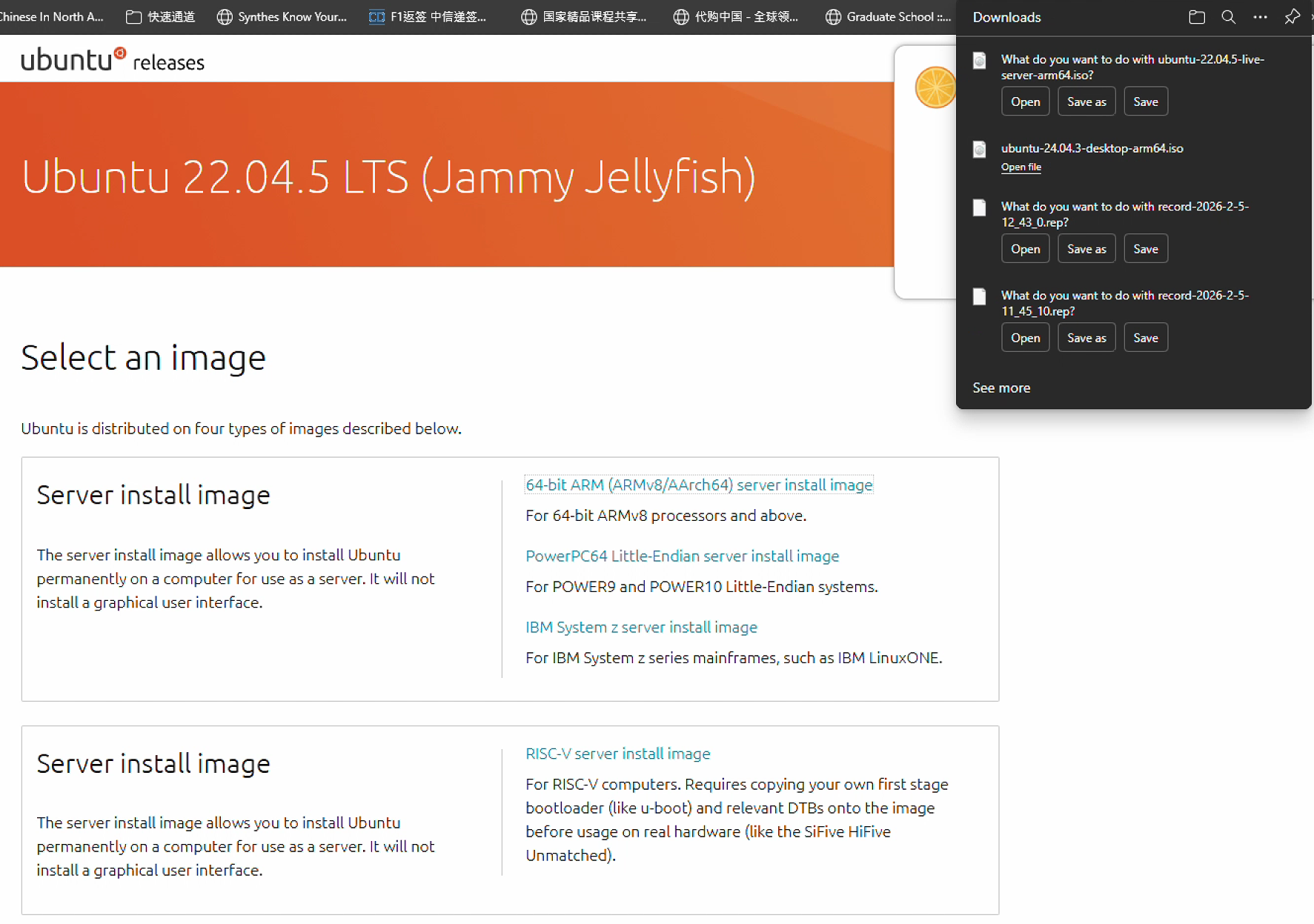The image size is (1314, 924).
Task: Choose Save as for record-2026-2-5-12_43_0.rep
Action: 1086,249
